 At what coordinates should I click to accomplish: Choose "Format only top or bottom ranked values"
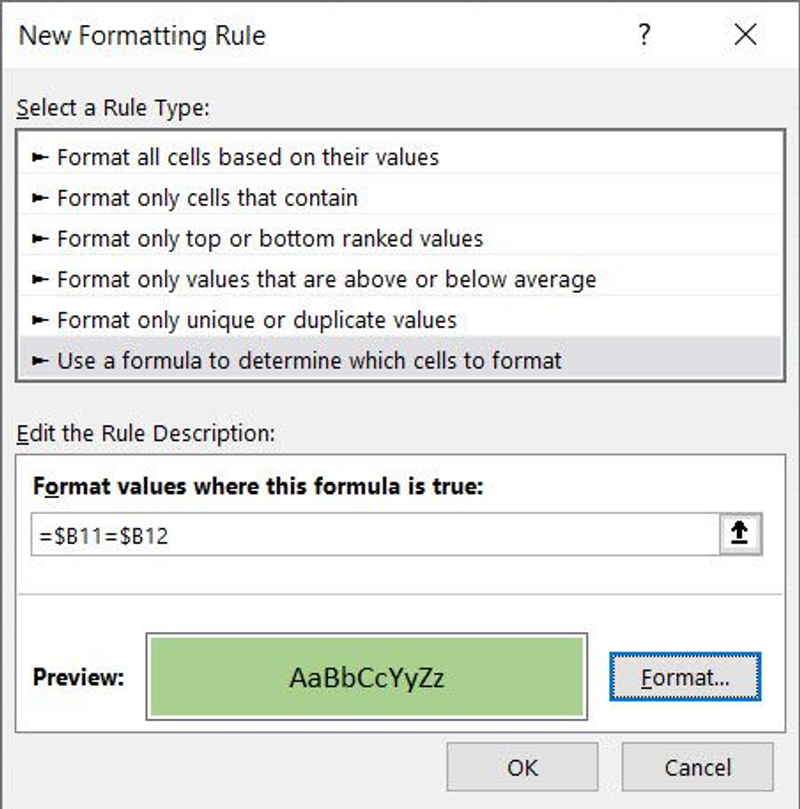[x=269, y=239]
